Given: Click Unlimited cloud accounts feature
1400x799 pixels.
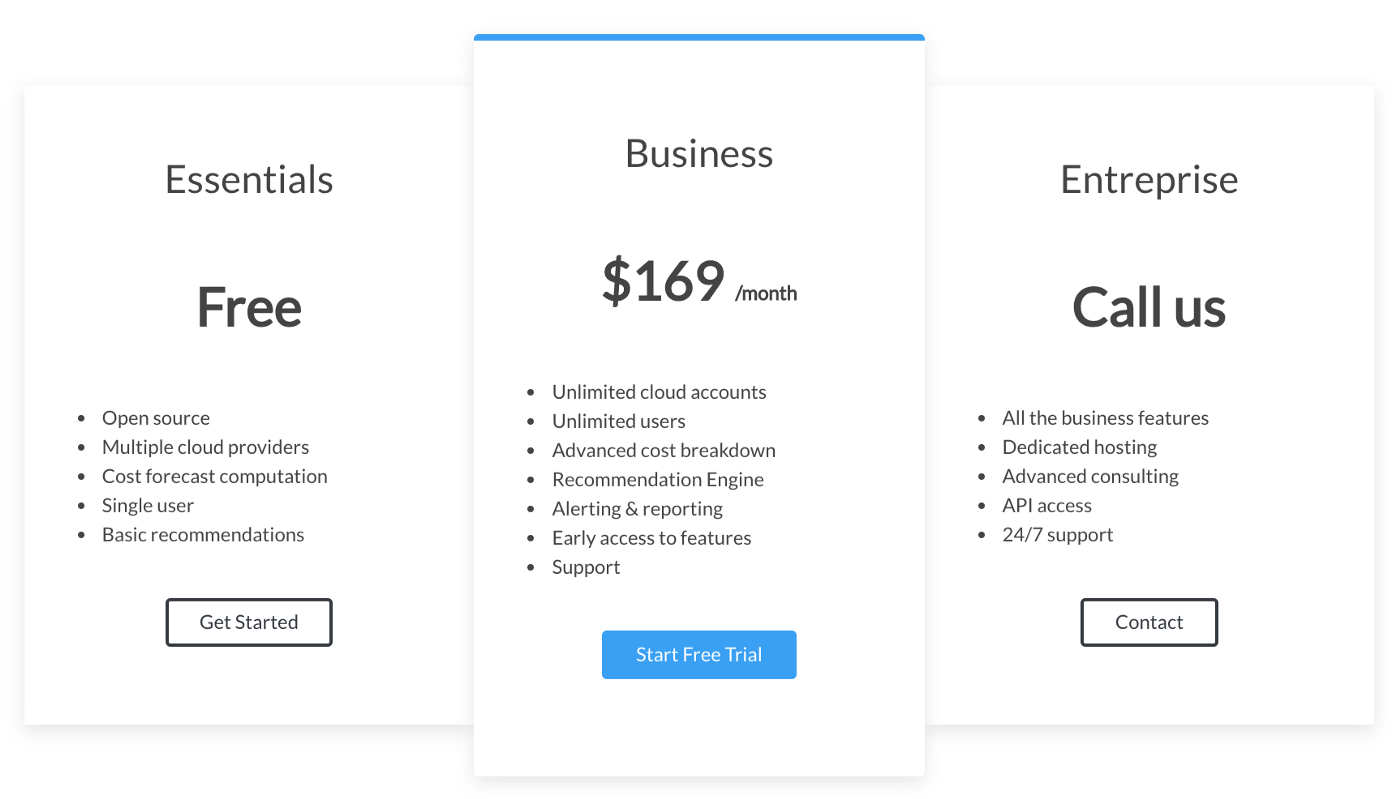Looking at the screenshot, I should [x=660, y=392].
